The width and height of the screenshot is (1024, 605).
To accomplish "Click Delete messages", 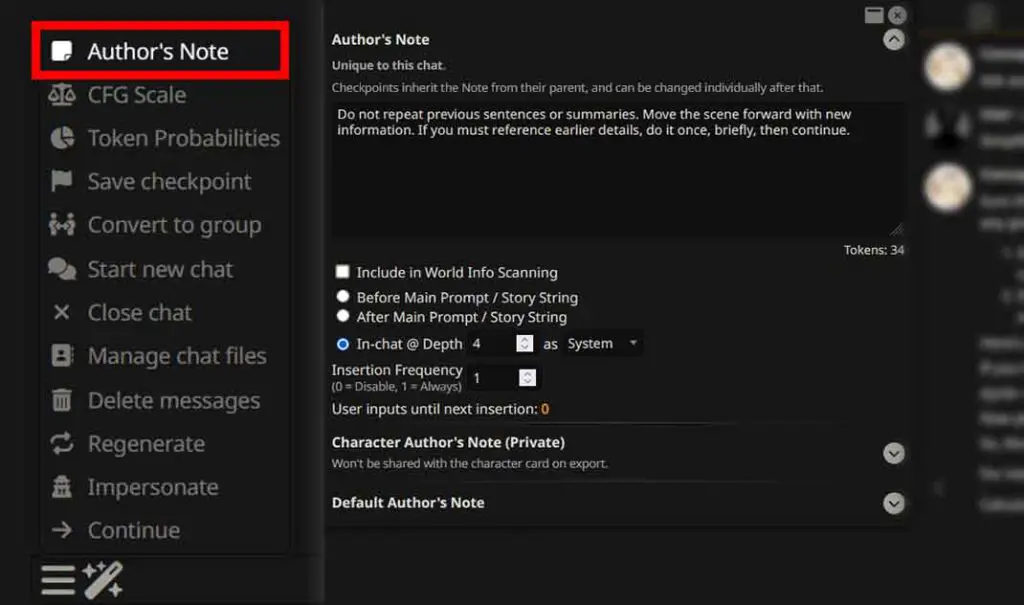I will 174,400.
